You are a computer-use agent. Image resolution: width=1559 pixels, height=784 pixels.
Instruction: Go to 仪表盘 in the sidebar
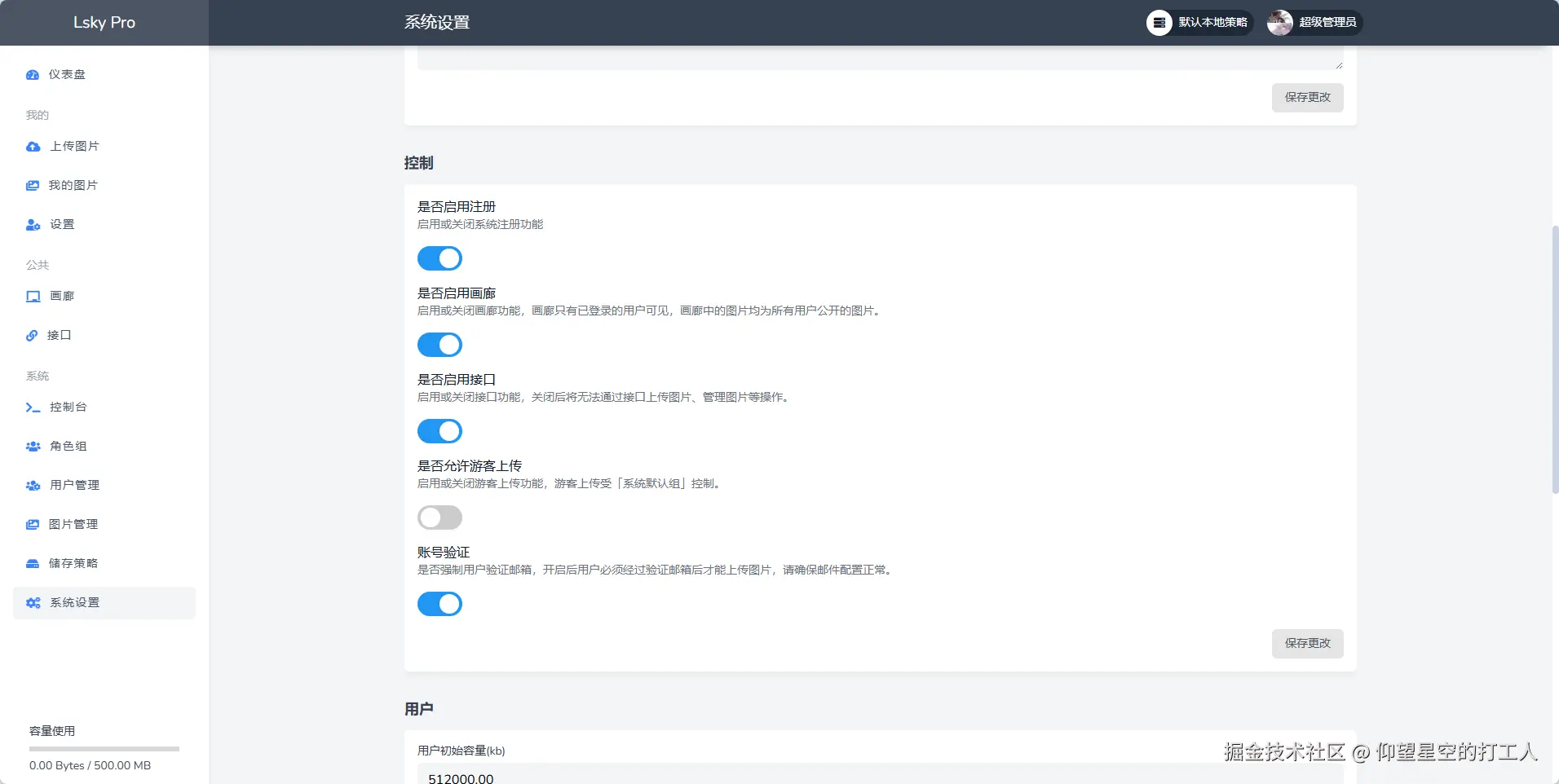(x=104, y=75)
